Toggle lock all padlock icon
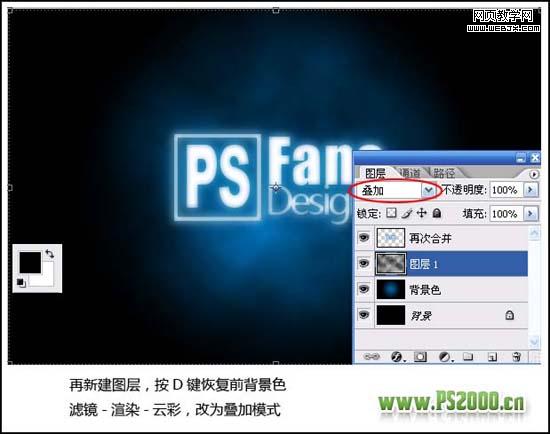This screenshot has height=434, width=550. 437,213
